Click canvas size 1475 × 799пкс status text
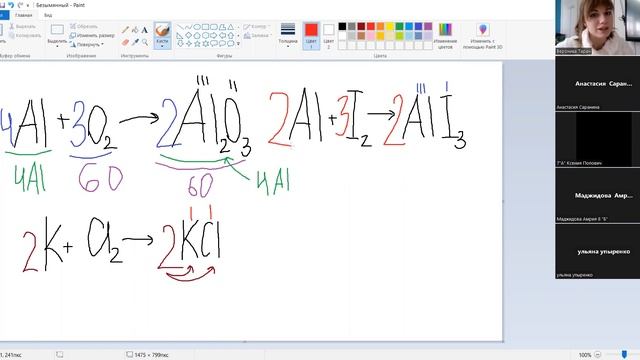 [151, 355]
